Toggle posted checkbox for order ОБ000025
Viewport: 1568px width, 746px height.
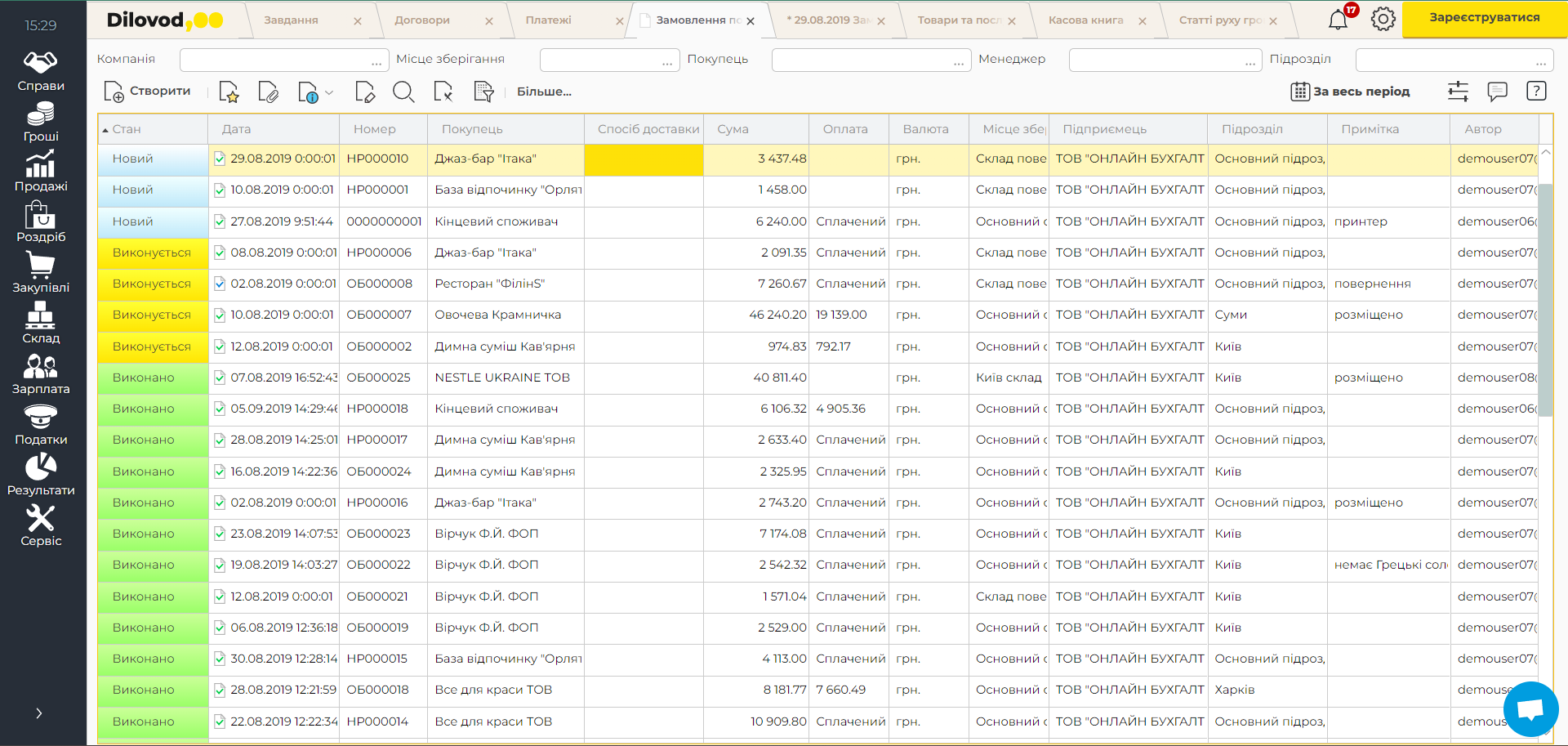[x=220, y=377]
